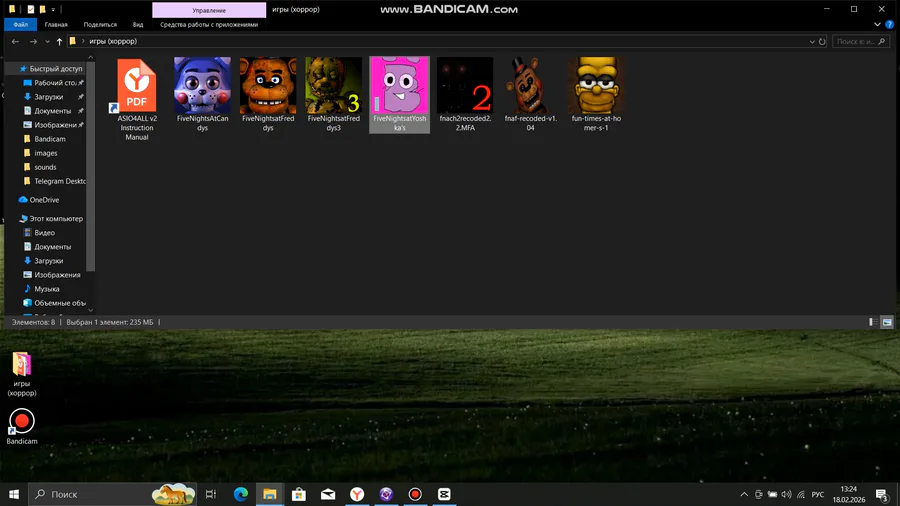Click the clock showing 13:24
Viewport: 900px width, 506px height.
click(849, 489)
